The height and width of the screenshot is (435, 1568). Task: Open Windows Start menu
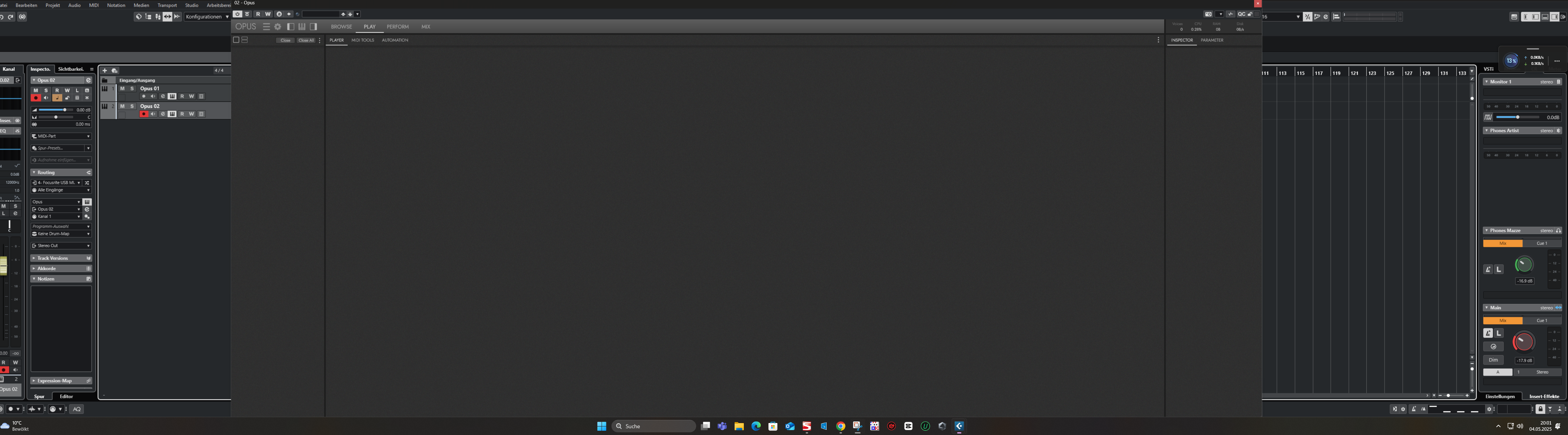click(601, 426)
